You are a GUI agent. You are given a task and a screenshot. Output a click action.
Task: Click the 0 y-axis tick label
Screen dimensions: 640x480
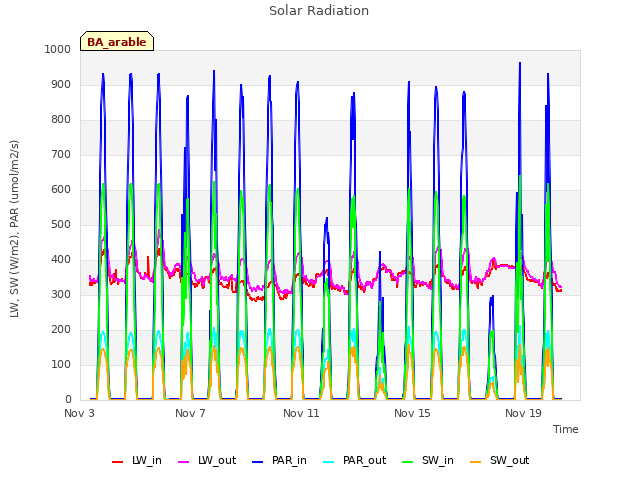[x=68, y=400]
